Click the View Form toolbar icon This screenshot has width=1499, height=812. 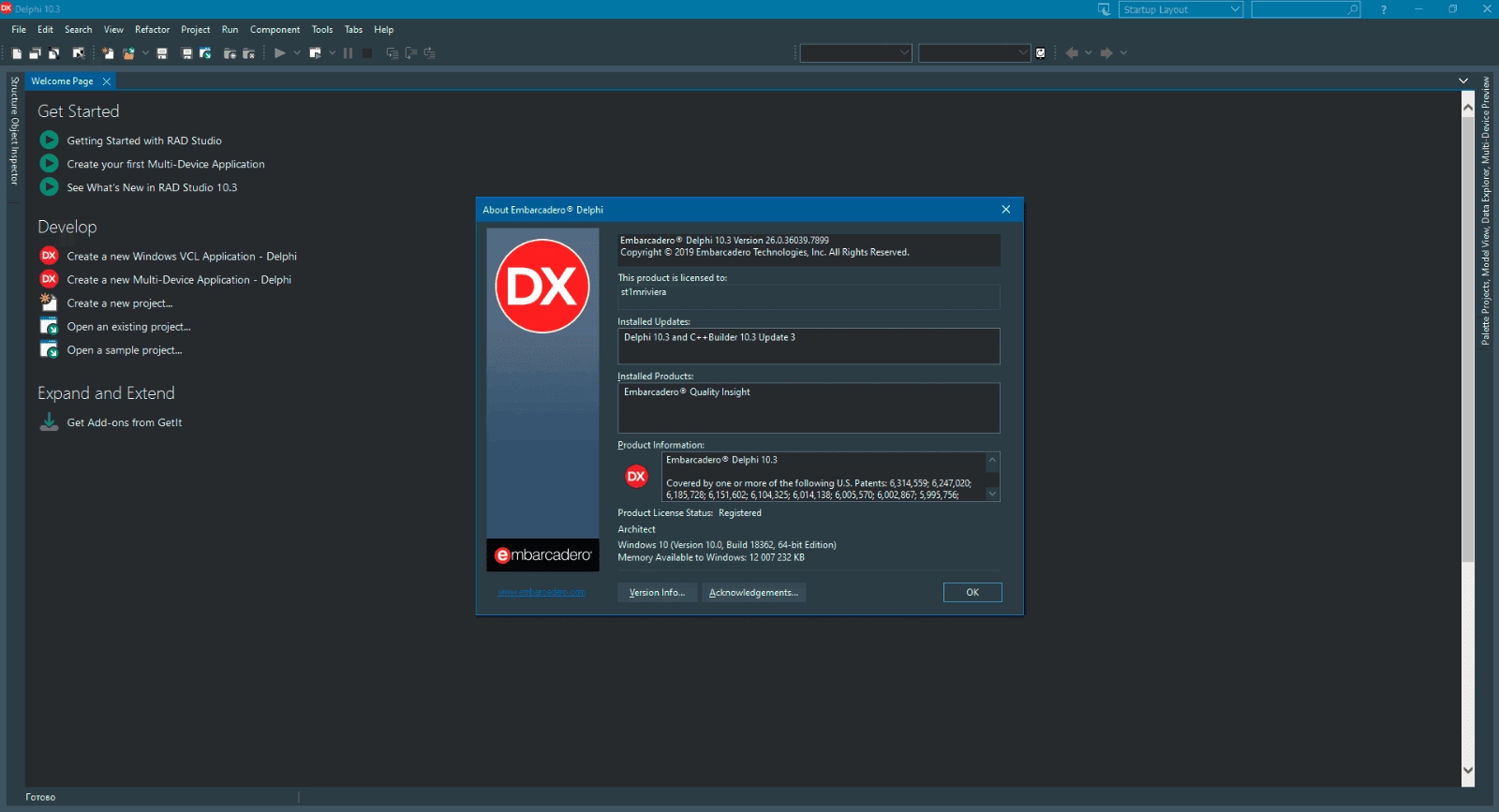click(x=35, y=53)
